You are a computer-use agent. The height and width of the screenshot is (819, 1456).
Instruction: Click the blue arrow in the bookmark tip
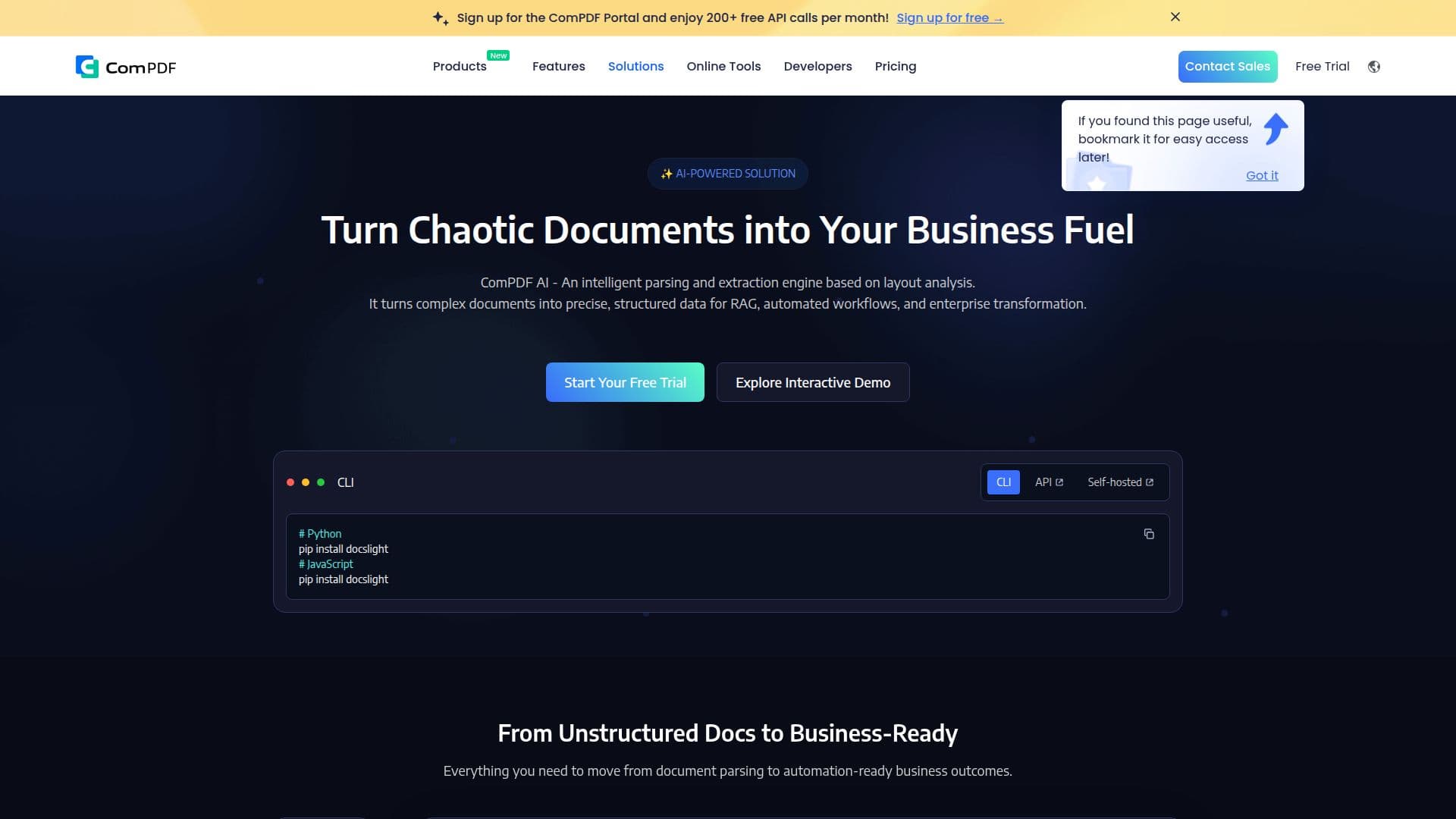click(1276, 129)
